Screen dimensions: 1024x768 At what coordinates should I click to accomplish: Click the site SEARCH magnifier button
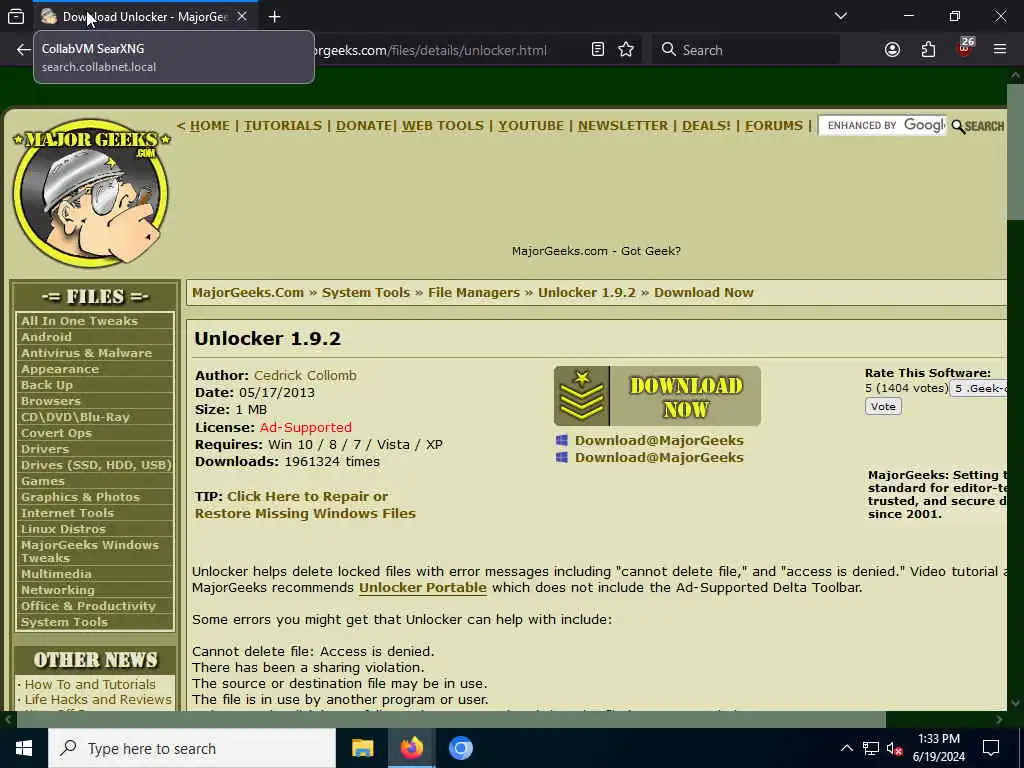tap(978, 126)
